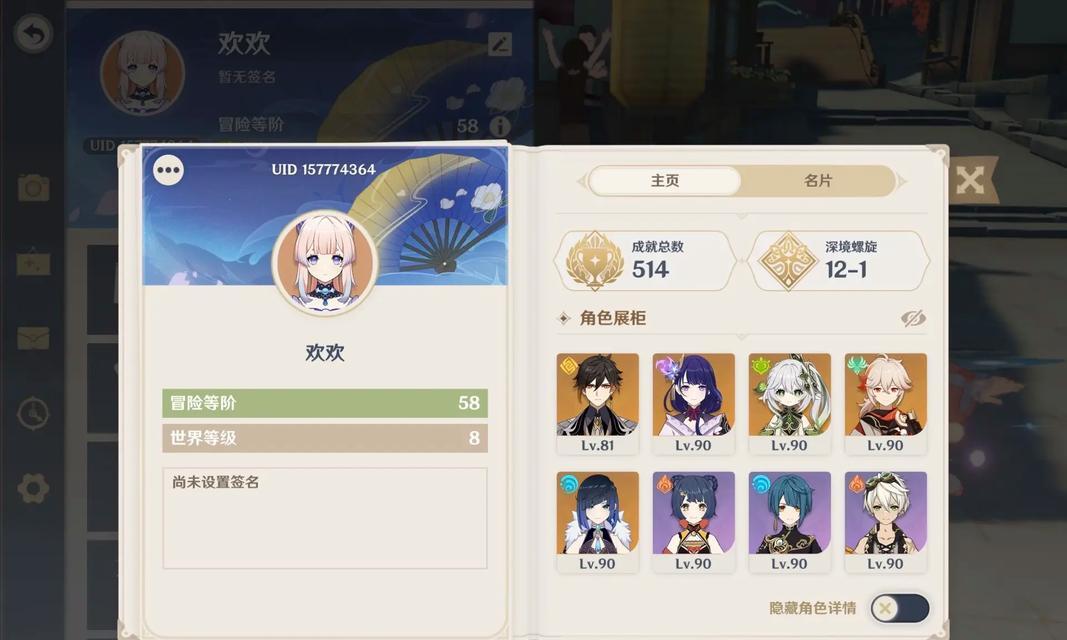Select the Lv.81 Zhongli character card
The image size is (1067, 640).
(597, 404)
